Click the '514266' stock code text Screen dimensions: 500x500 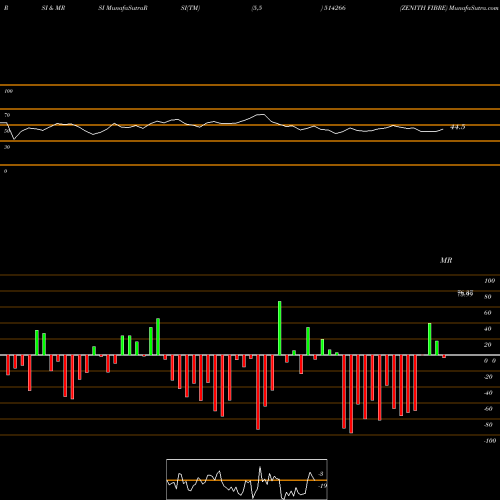pyautogui.click(x=335, y=8)
